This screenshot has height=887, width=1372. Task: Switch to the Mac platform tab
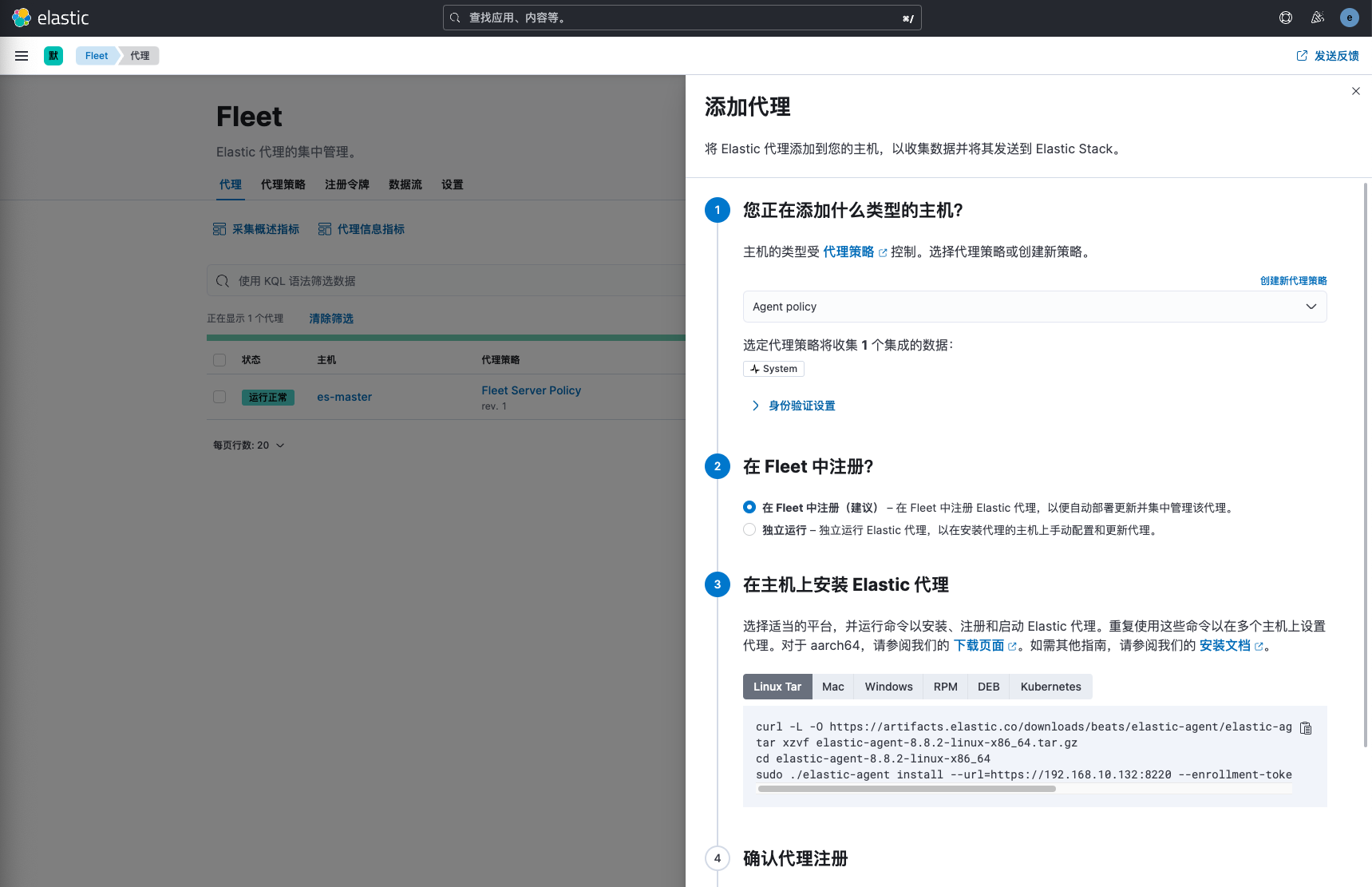[833, 687]
